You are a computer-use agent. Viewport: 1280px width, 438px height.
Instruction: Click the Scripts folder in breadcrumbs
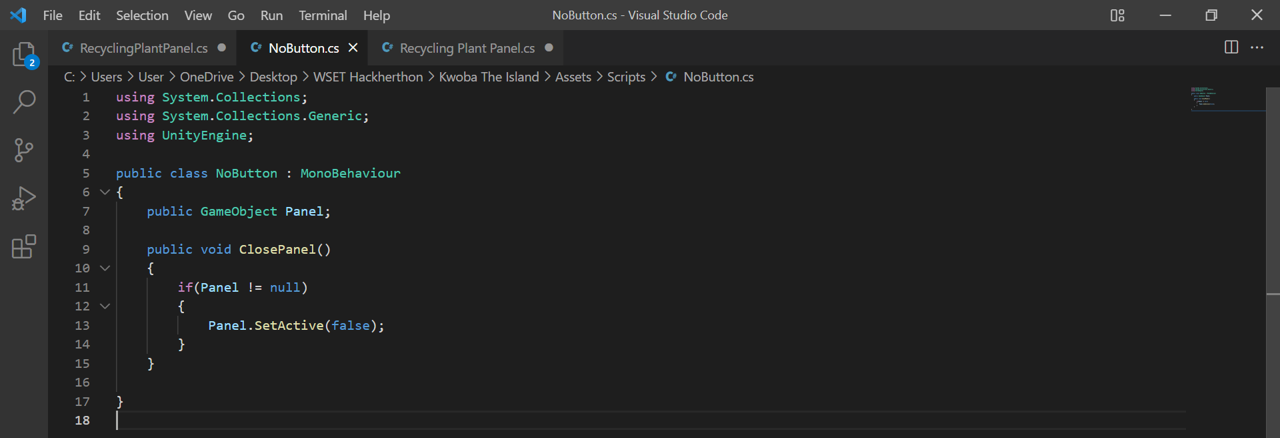(626, 77)
